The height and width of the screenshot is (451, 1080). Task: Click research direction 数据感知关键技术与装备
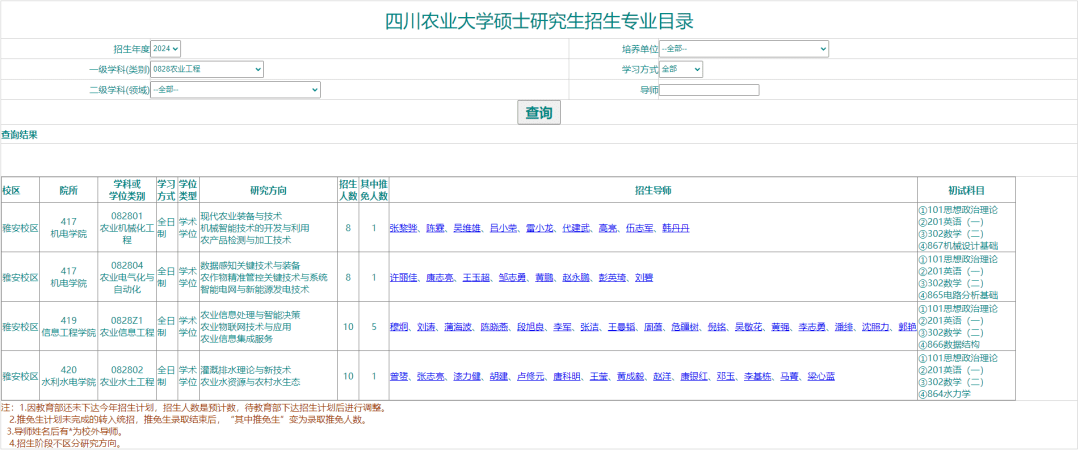[250, 265]
